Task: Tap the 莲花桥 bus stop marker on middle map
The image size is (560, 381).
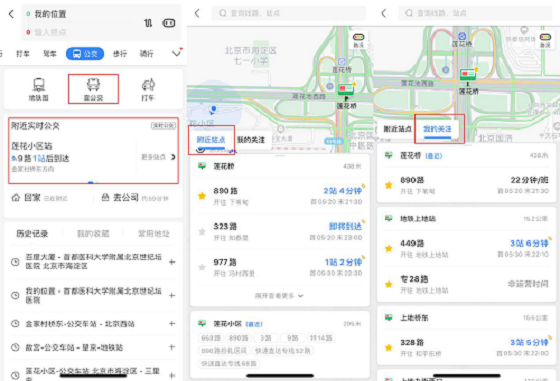Action: click(x=346, y=89)
